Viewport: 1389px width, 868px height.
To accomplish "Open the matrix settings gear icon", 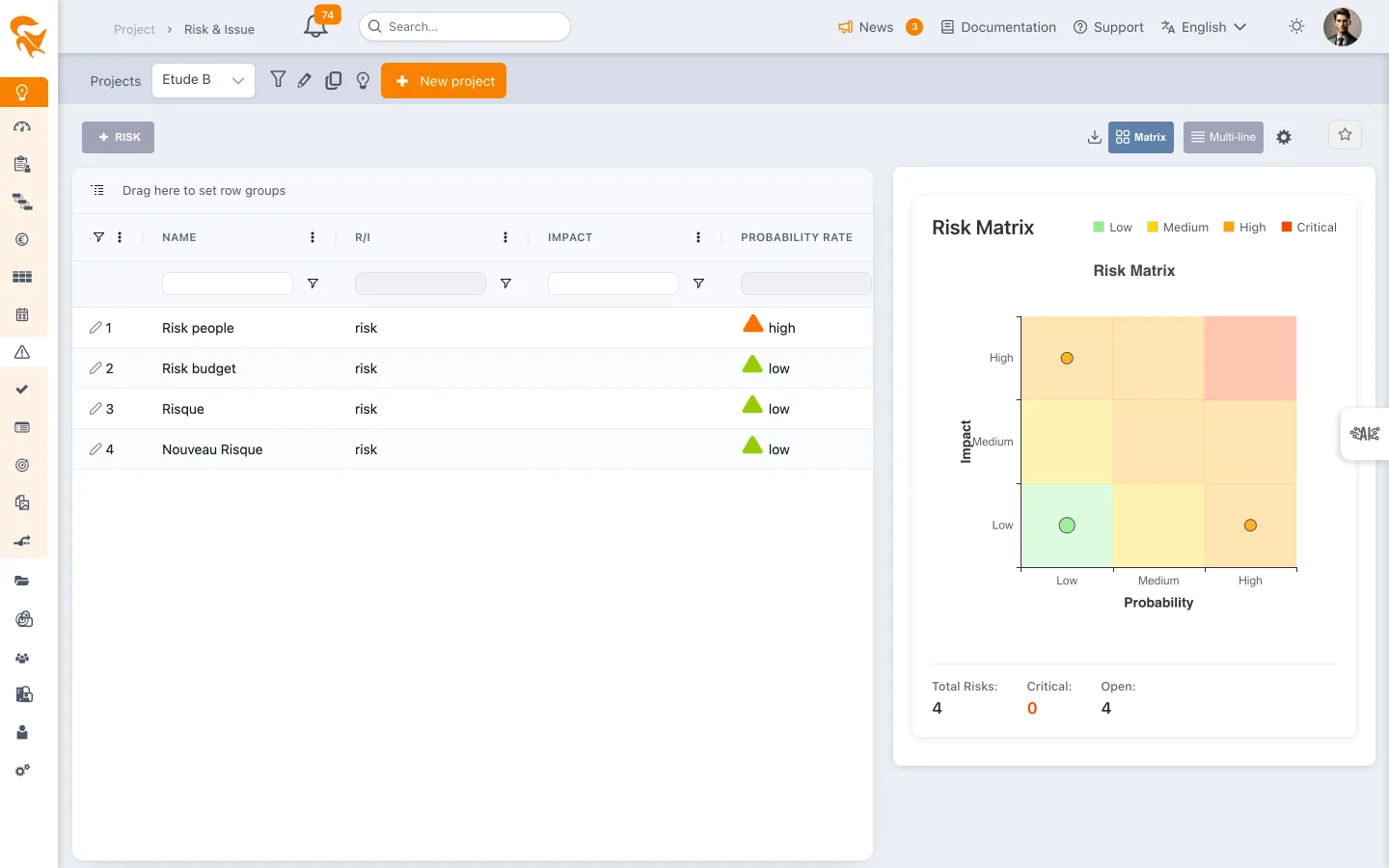I will pos(1284,137).
